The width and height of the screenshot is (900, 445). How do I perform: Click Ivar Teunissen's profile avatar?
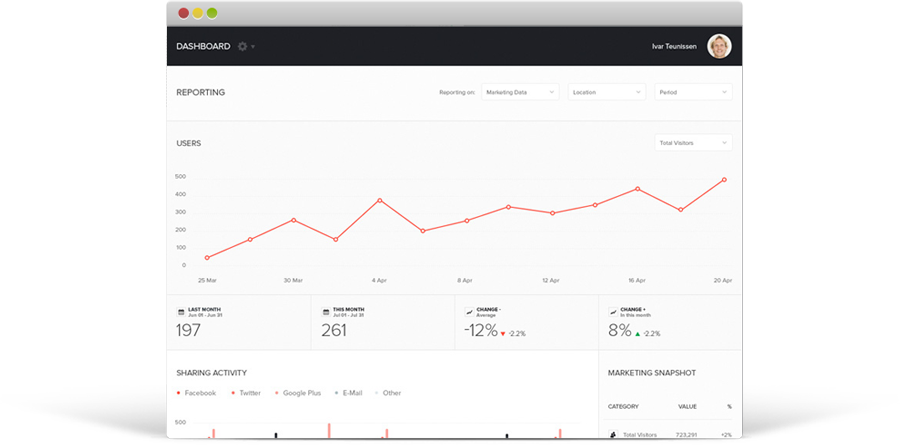coord(719,46)
